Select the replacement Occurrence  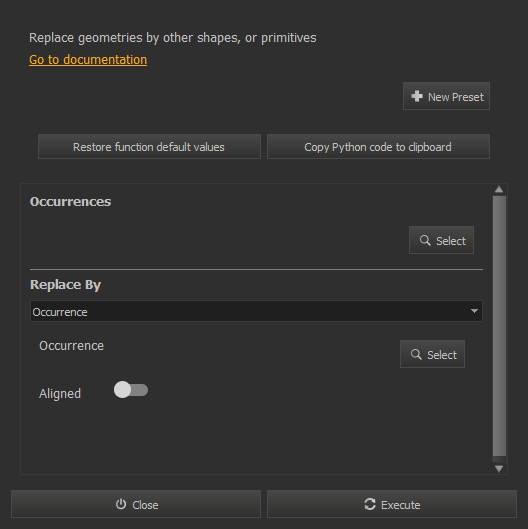(432, 354)
